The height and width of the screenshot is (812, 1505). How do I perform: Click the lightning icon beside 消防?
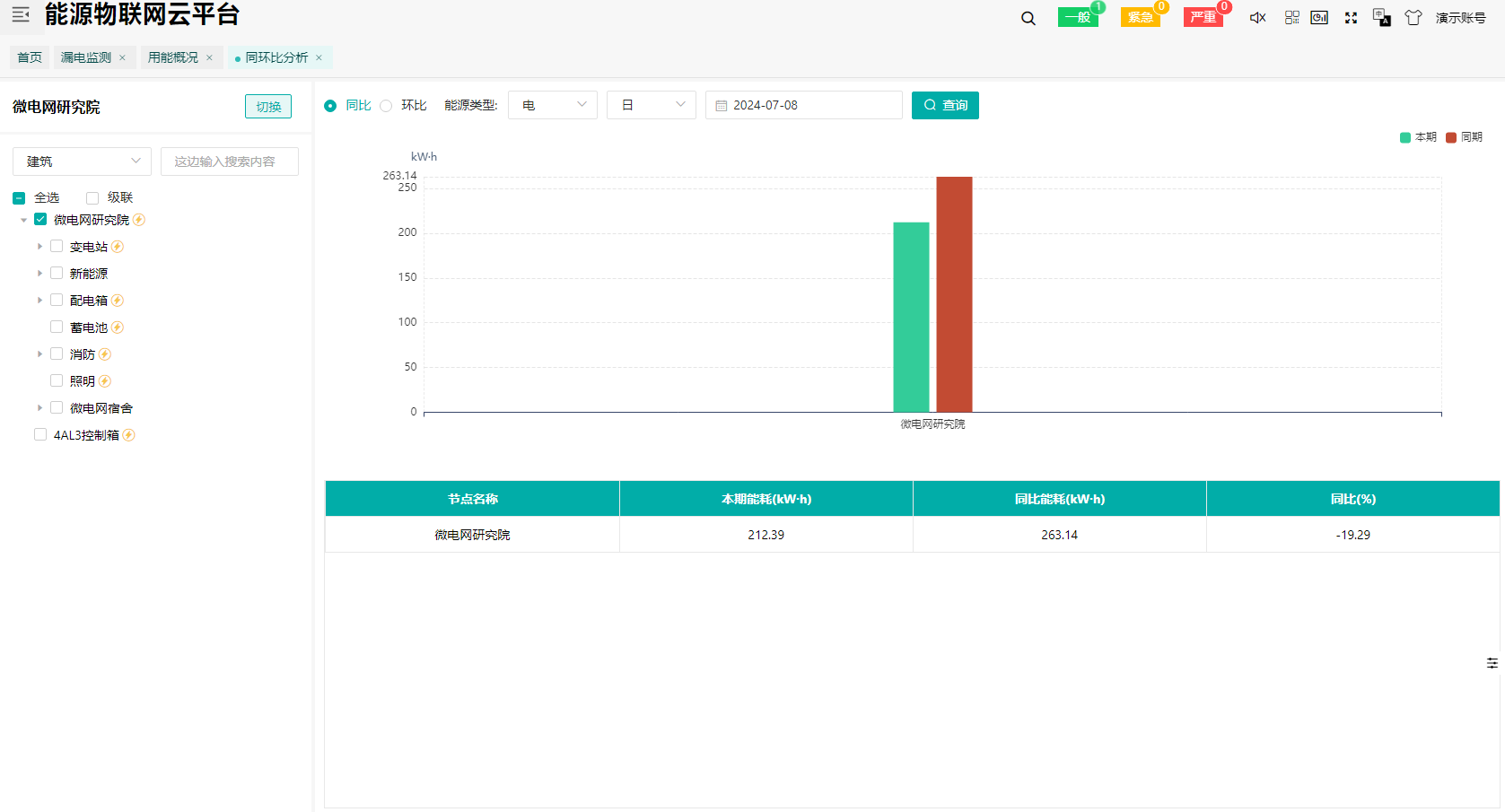105,354
